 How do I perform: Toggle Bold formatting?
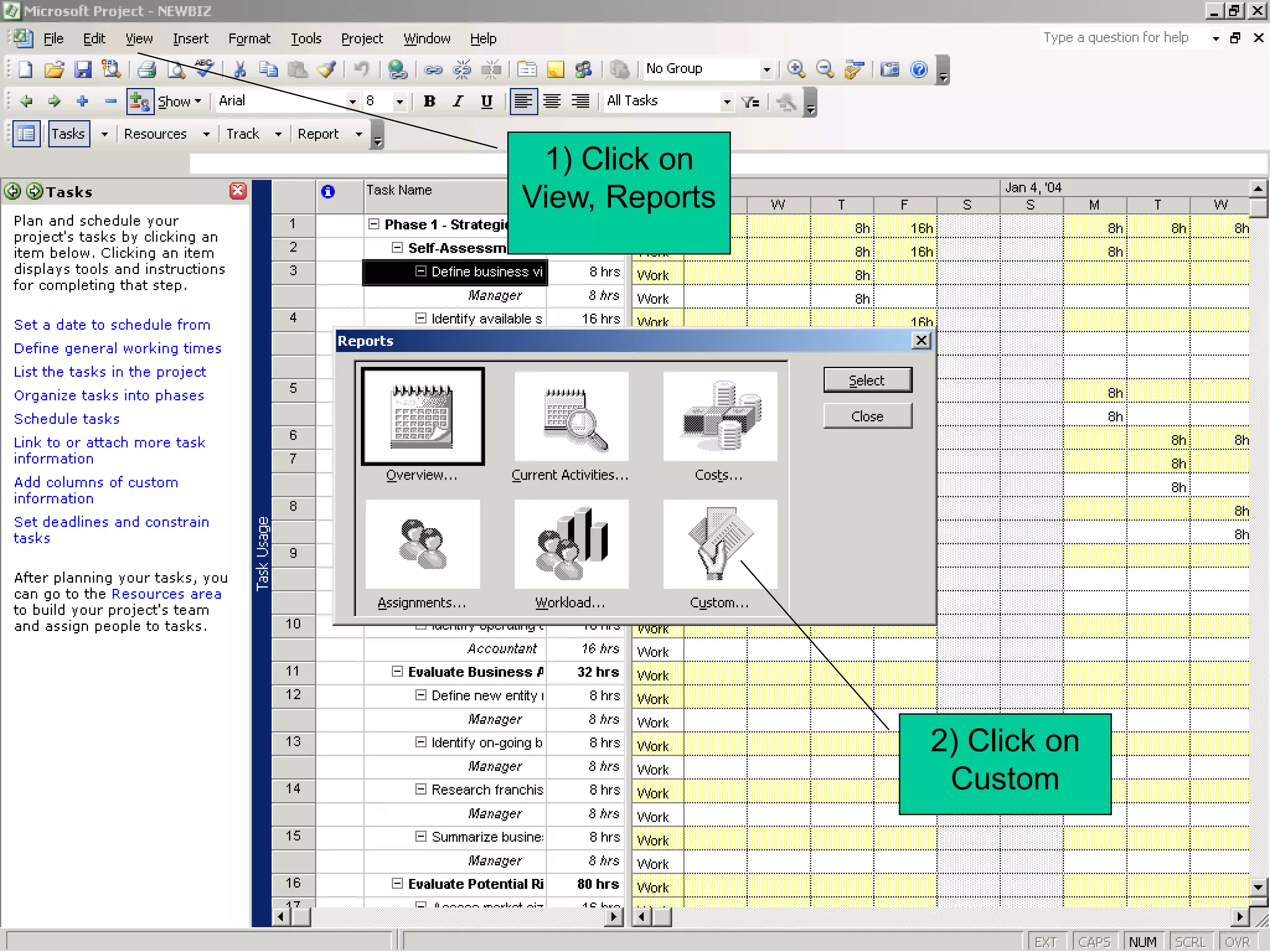tap(429, 101)
